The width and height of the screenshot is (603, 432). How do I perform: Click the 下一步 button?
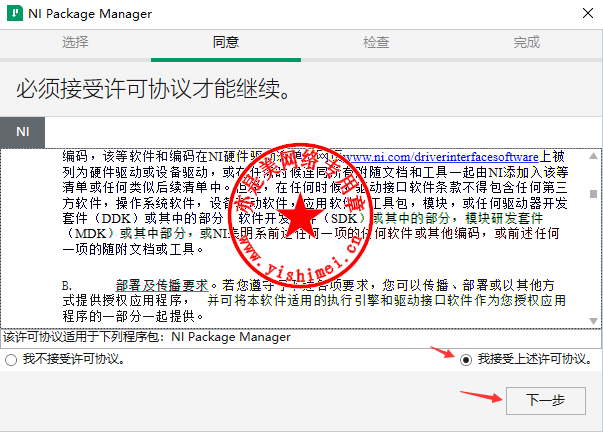click(546, 400)
